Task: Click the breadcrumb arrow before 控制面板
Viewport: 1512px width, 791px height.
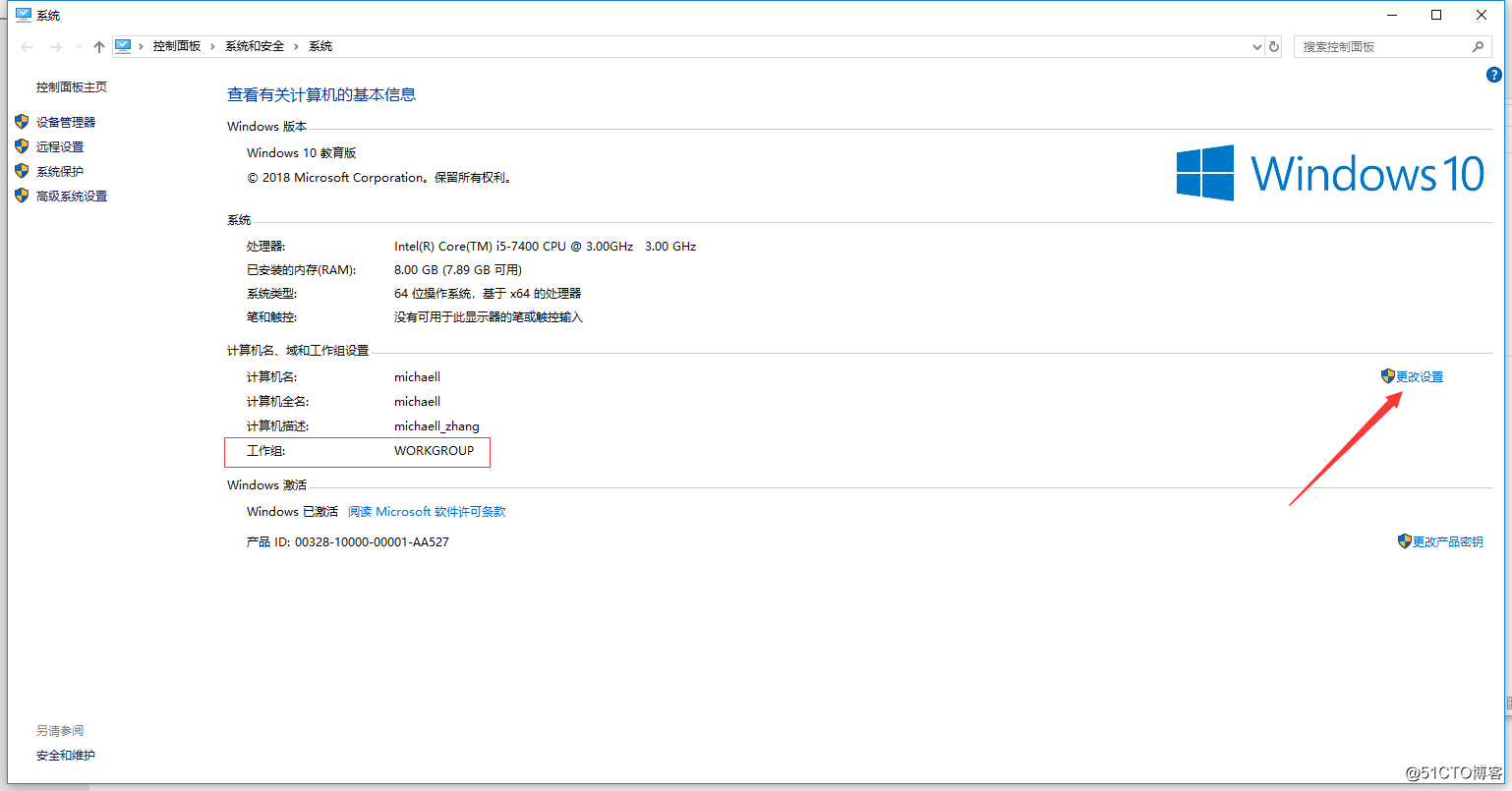Action: coord(142,46)
